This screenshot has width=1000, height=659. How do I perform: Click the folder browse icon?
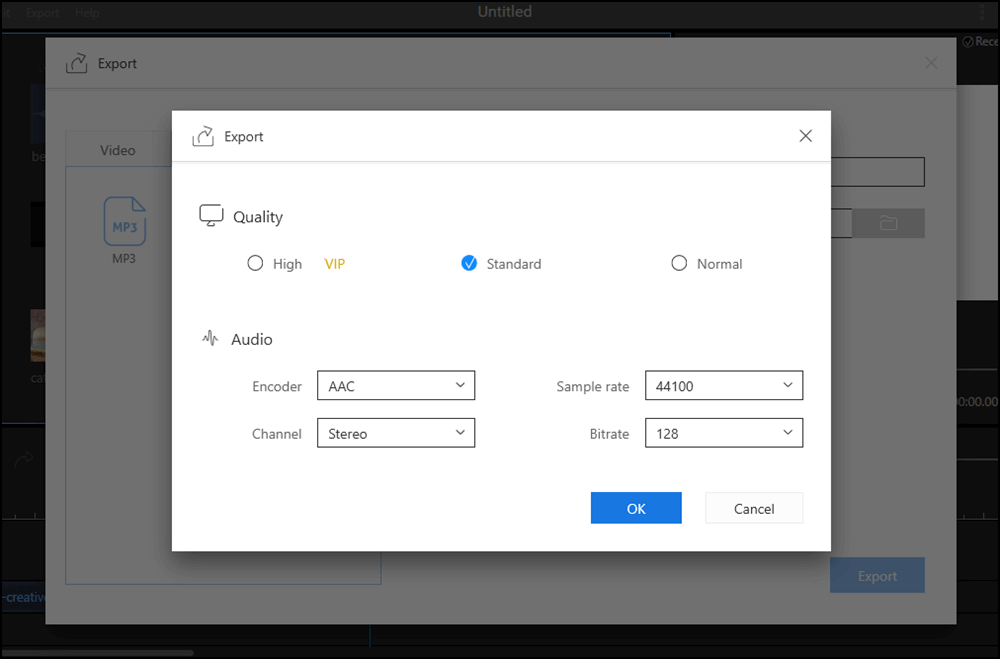[888, 223]
